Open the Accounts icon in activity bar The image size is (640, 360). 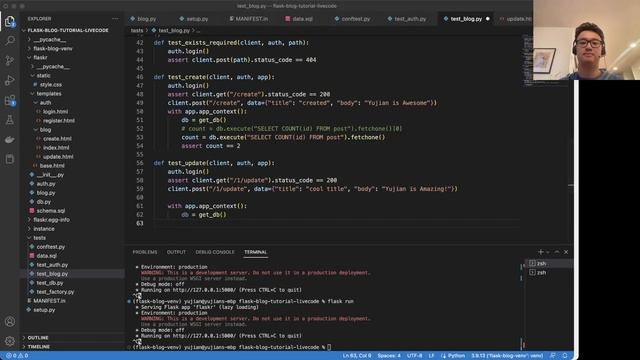10,322
